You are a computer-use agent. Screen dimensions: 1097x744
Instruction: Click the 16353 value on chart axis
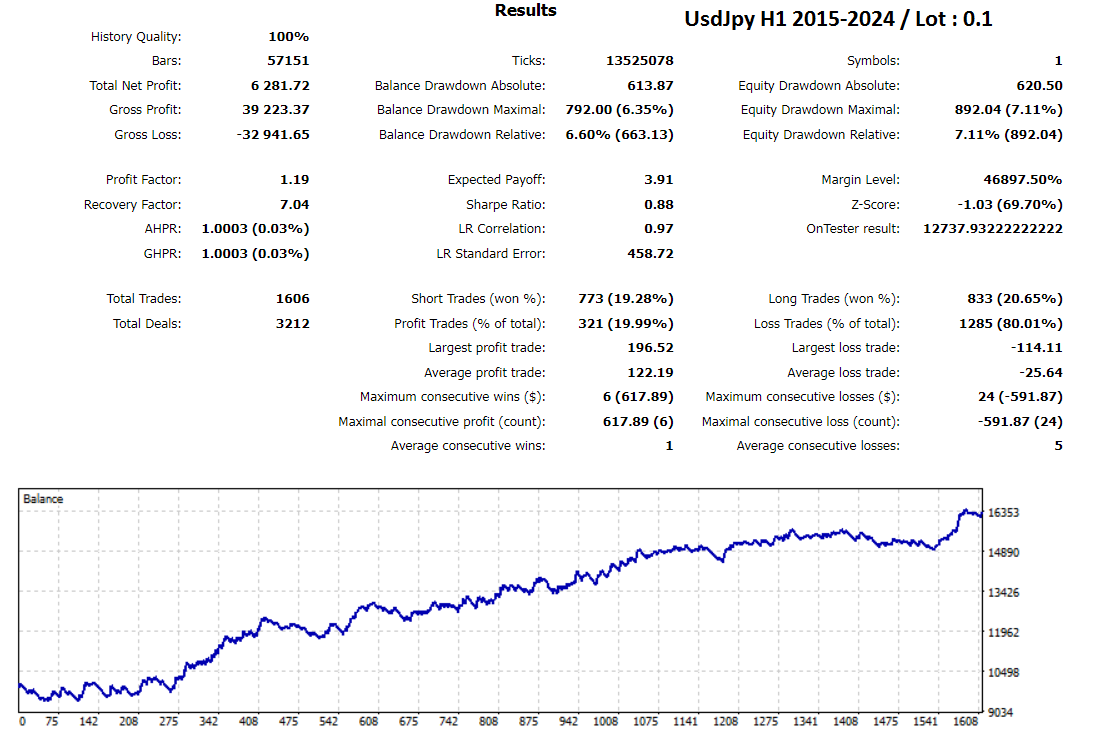point(1004,513)
